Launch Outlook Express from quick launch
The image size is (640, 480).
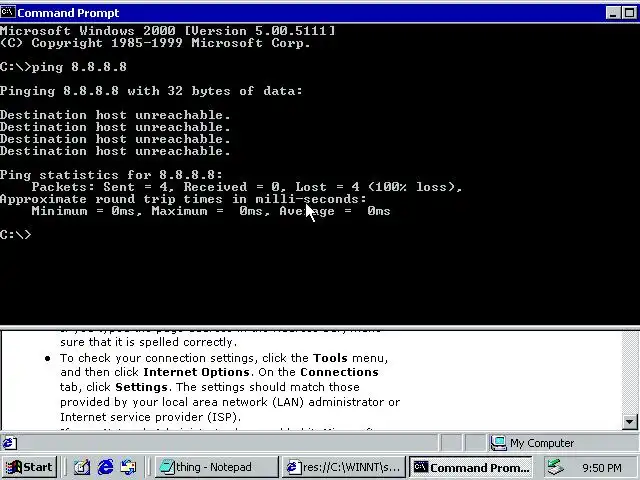128,467
